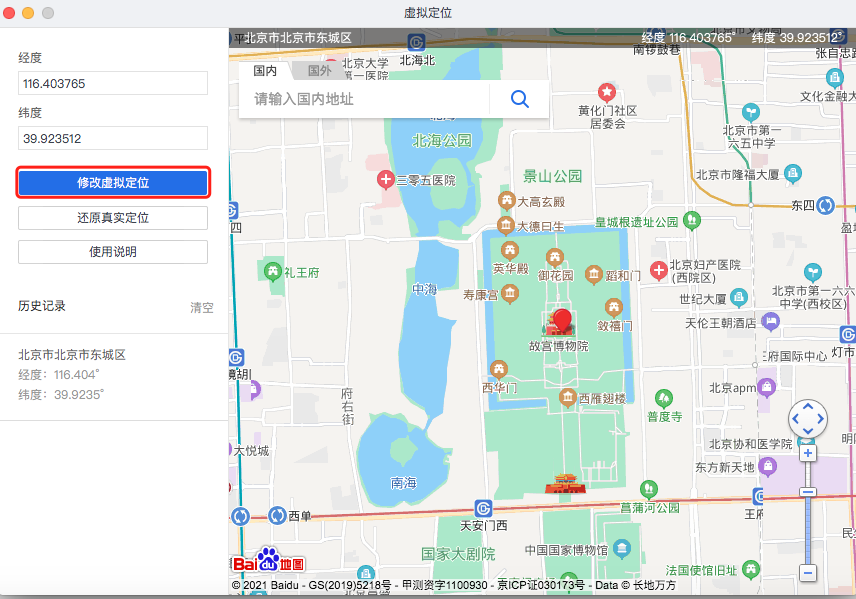
Task: Click the map zoom in plus button
Action: pyautogui.click(x=807, y=453)
